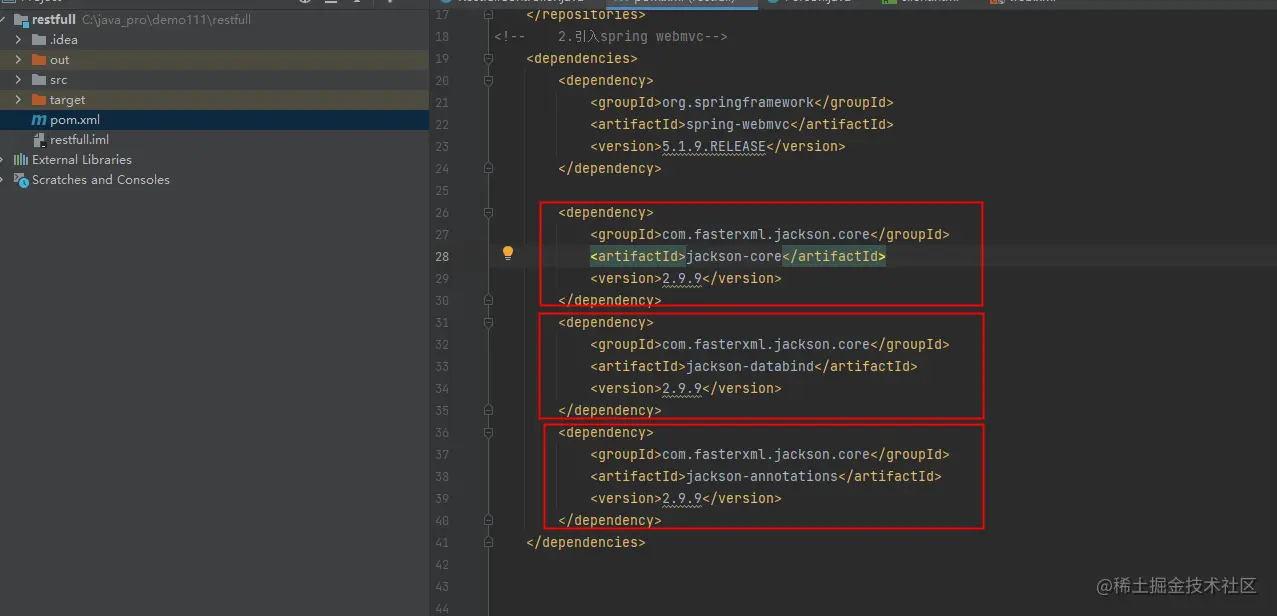Image resolution: width=1277 pixels, height=616 pixels.
Task: Click the highlighted jackson-core artifactId text
Action: tap(734, 256)
